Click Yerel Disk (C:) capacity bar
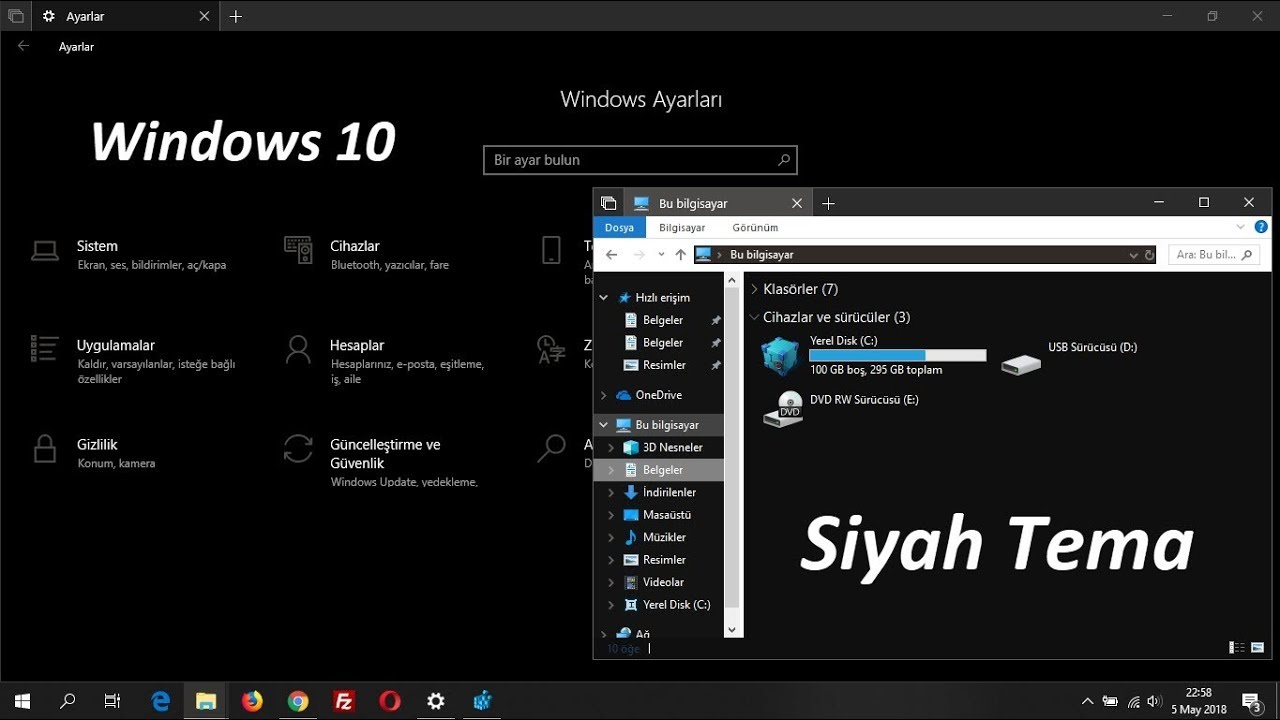This screenshot has width=1280, height=720. click(897, 355)
